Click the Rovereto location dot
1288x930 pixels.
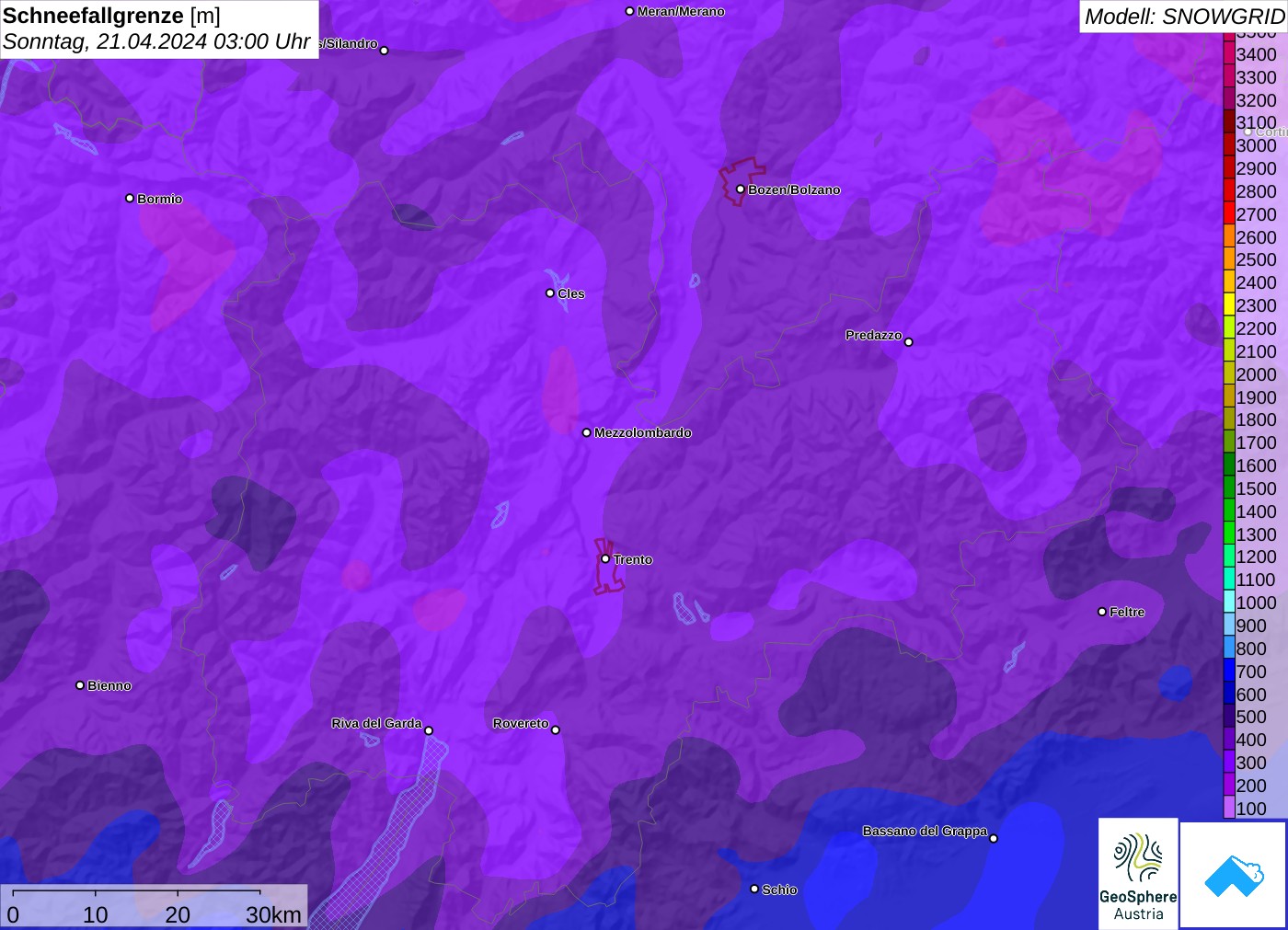(556, 730)
